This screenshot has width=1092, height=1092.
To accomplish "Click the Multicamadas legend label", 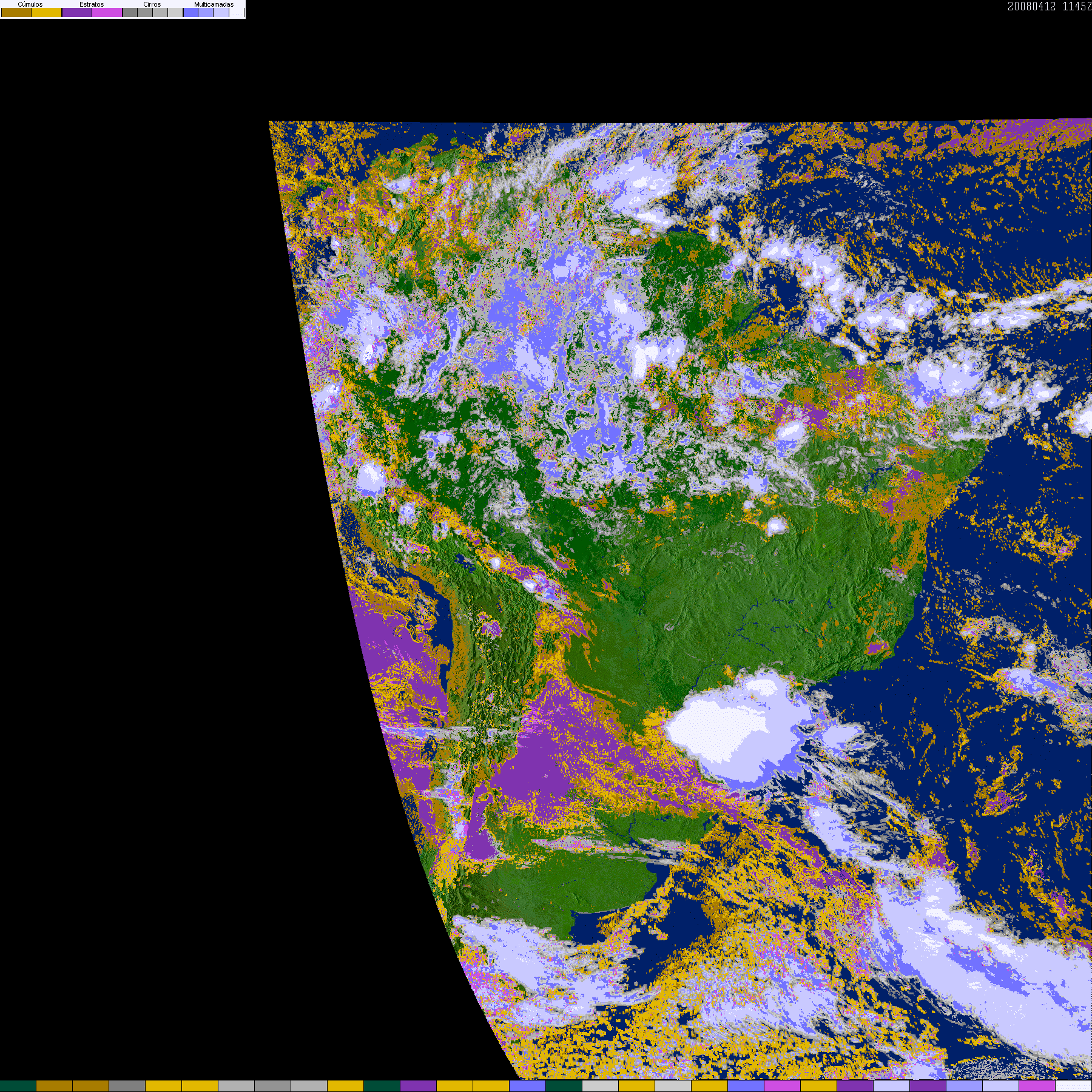I will 214,4.
